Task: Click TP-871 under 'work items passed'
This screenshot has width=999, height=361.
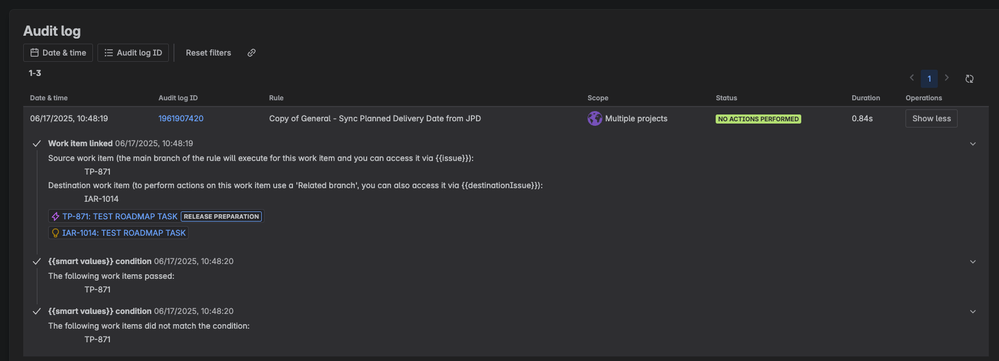Action: 97,290
